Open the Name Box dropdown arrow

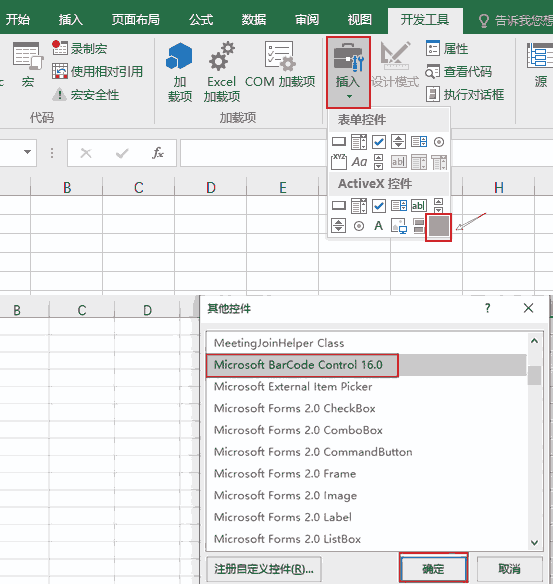coord(27,152)
